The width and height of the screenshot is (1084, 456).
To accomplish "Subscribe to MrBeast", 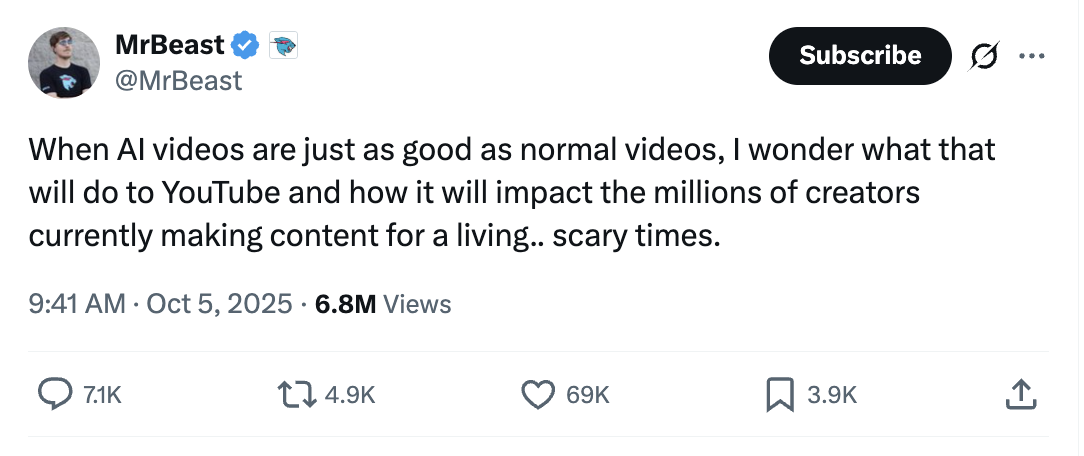I will click(860, 56).
